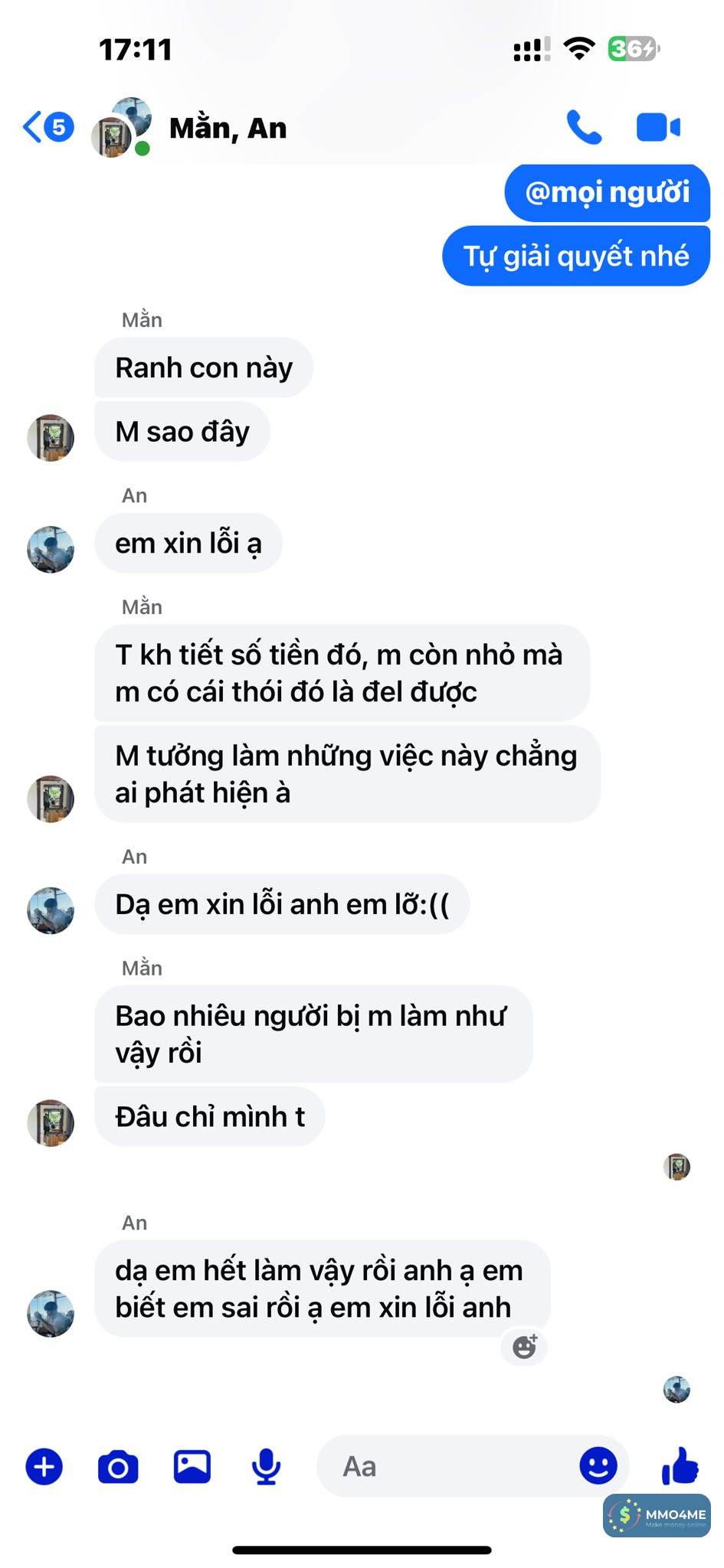Image resolution: width=724 pixels, height=1568 pixels.
Task: Tap the 'Đâu chỉ mình t' message
Action: 210,1116
